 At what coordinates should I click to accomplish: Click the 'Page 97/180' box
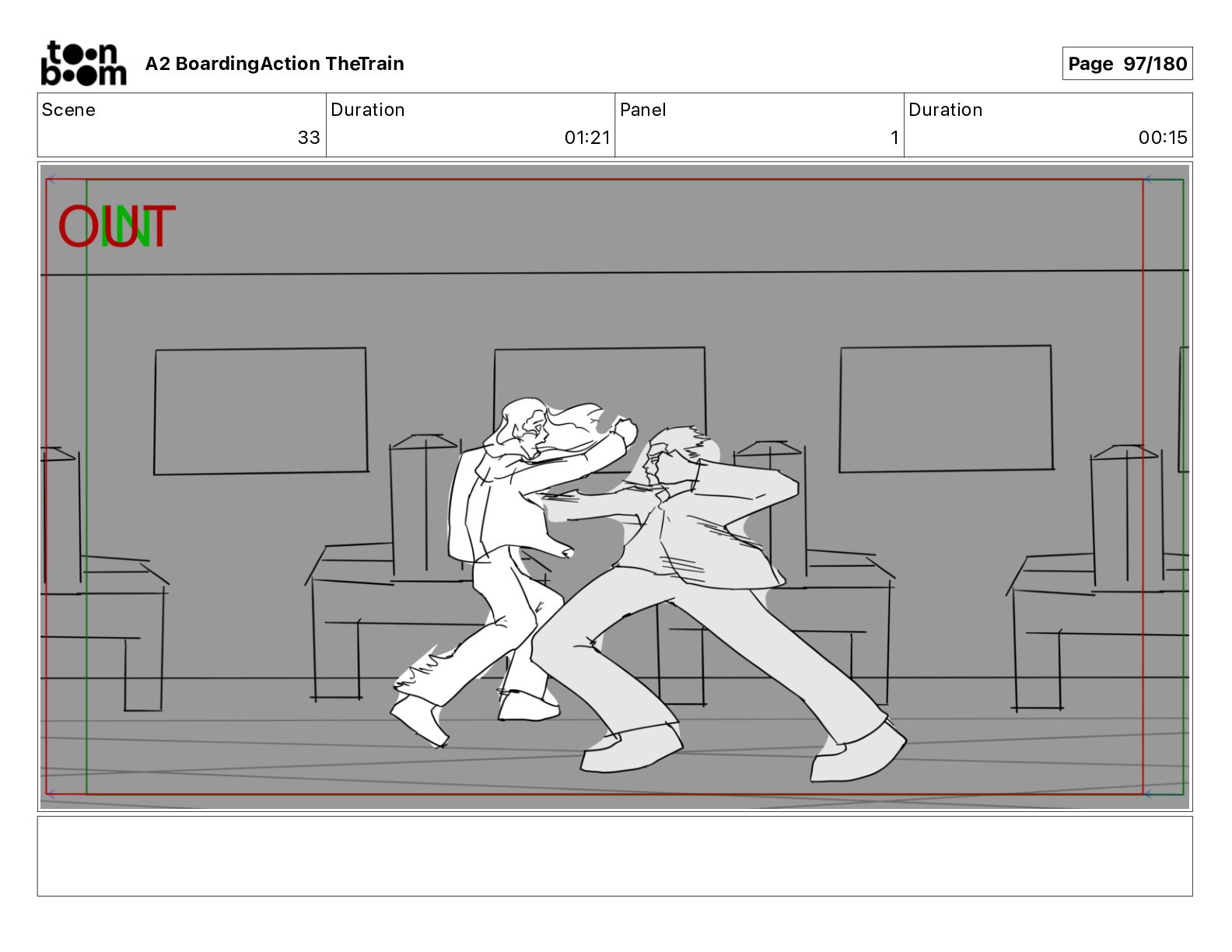[1127, 64]
